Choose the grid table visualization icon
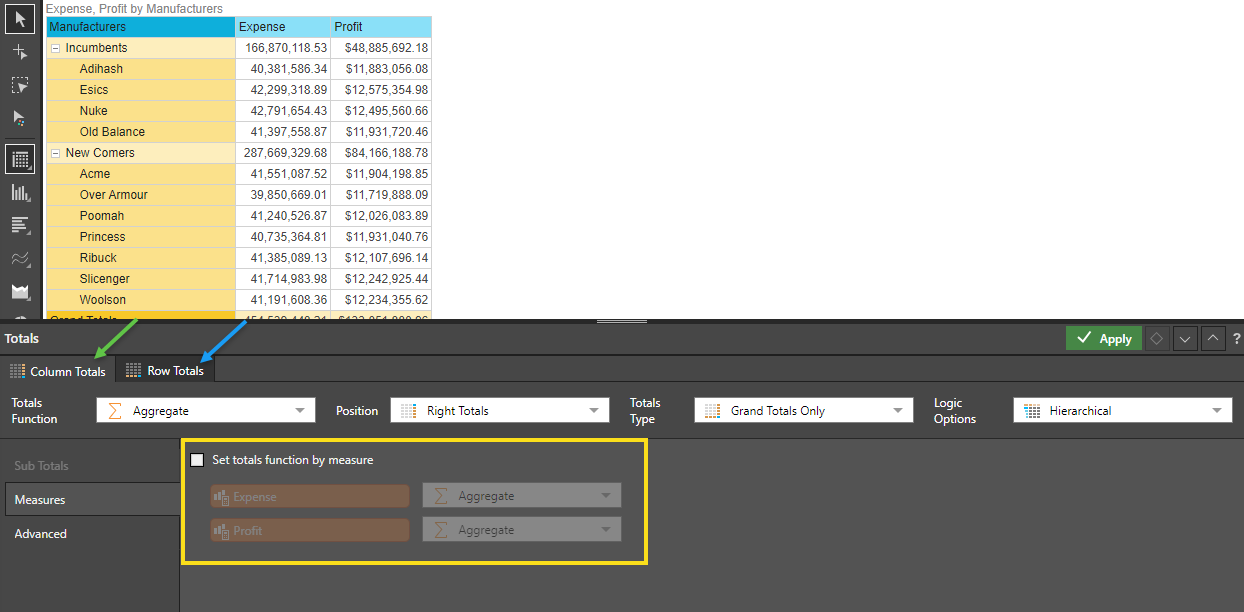 (19, 159)
